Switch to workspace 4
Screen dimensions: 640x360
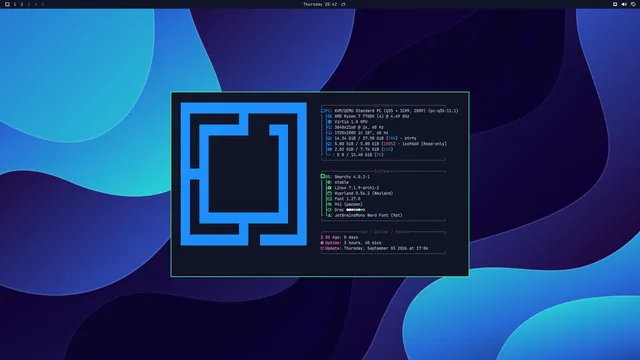(36, 4)
